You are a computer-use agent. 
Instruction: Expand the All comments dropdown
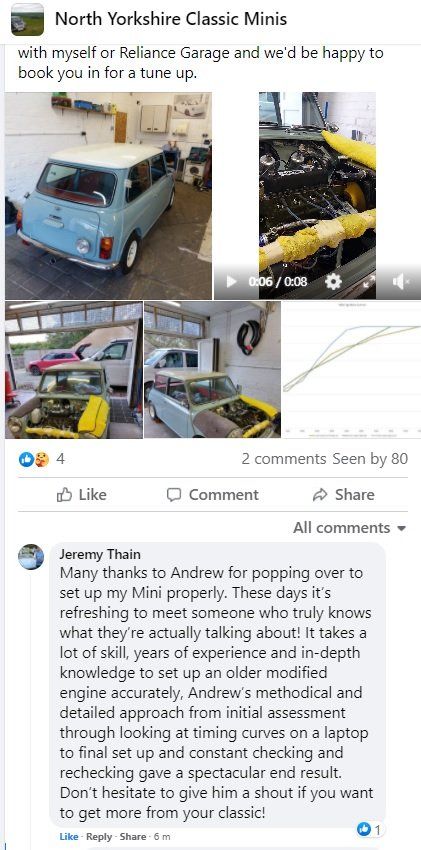point(349,527)
